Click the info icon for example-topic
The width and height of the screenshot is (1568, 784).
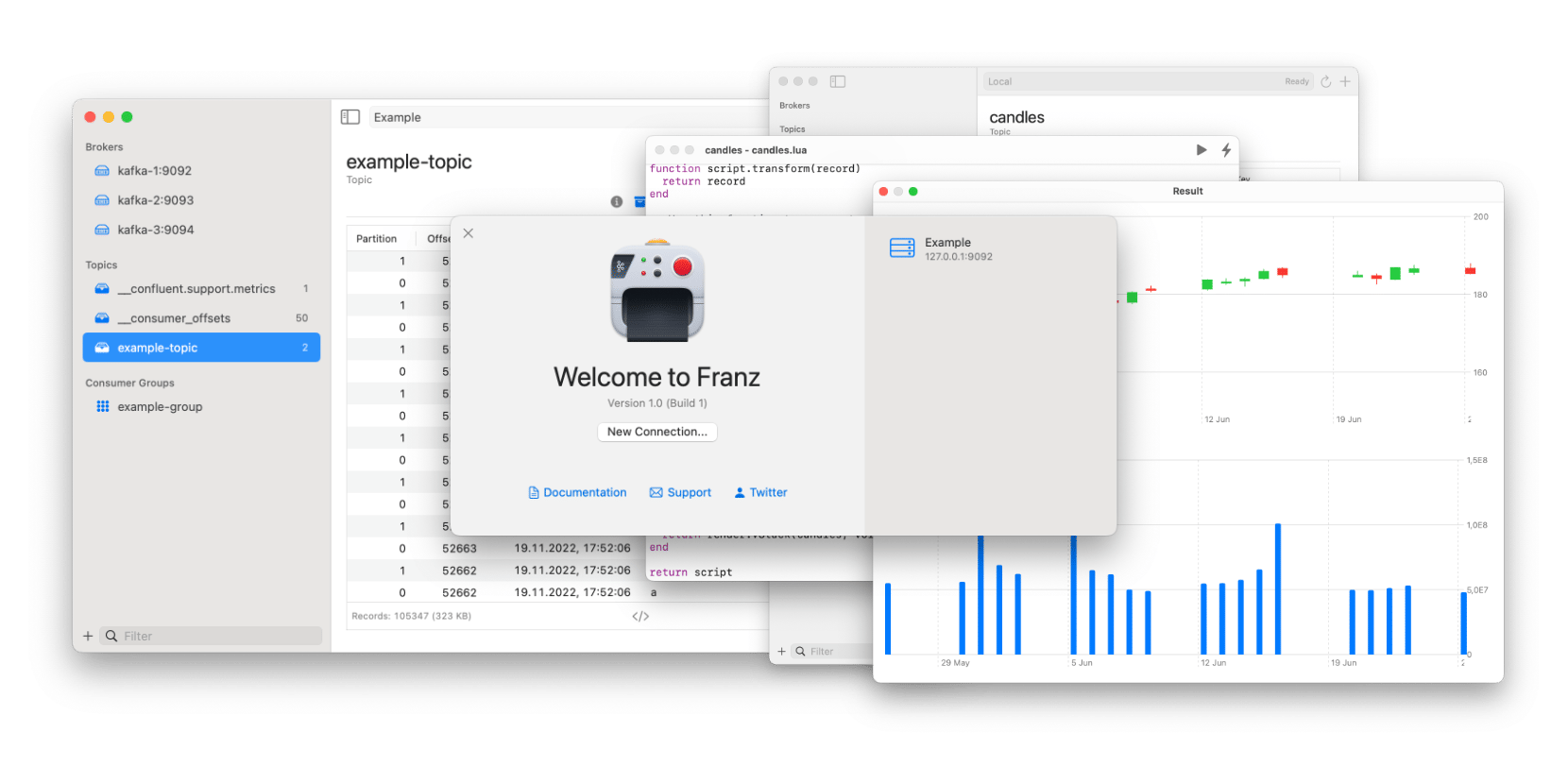[617, 201]
